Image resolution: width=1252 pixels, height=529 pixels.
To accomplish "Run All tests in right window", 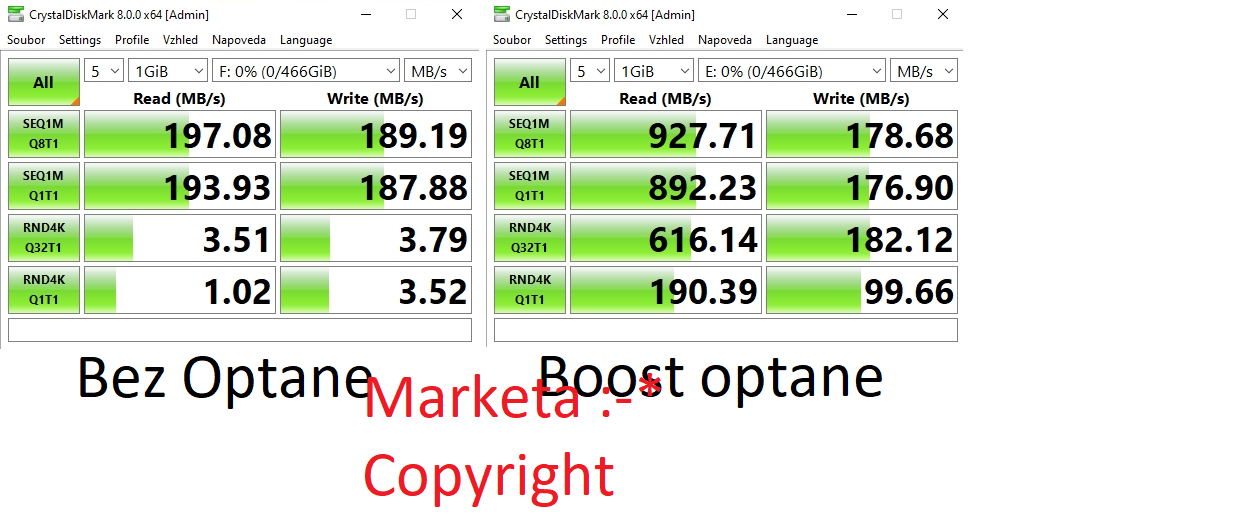I will point(530,82).
